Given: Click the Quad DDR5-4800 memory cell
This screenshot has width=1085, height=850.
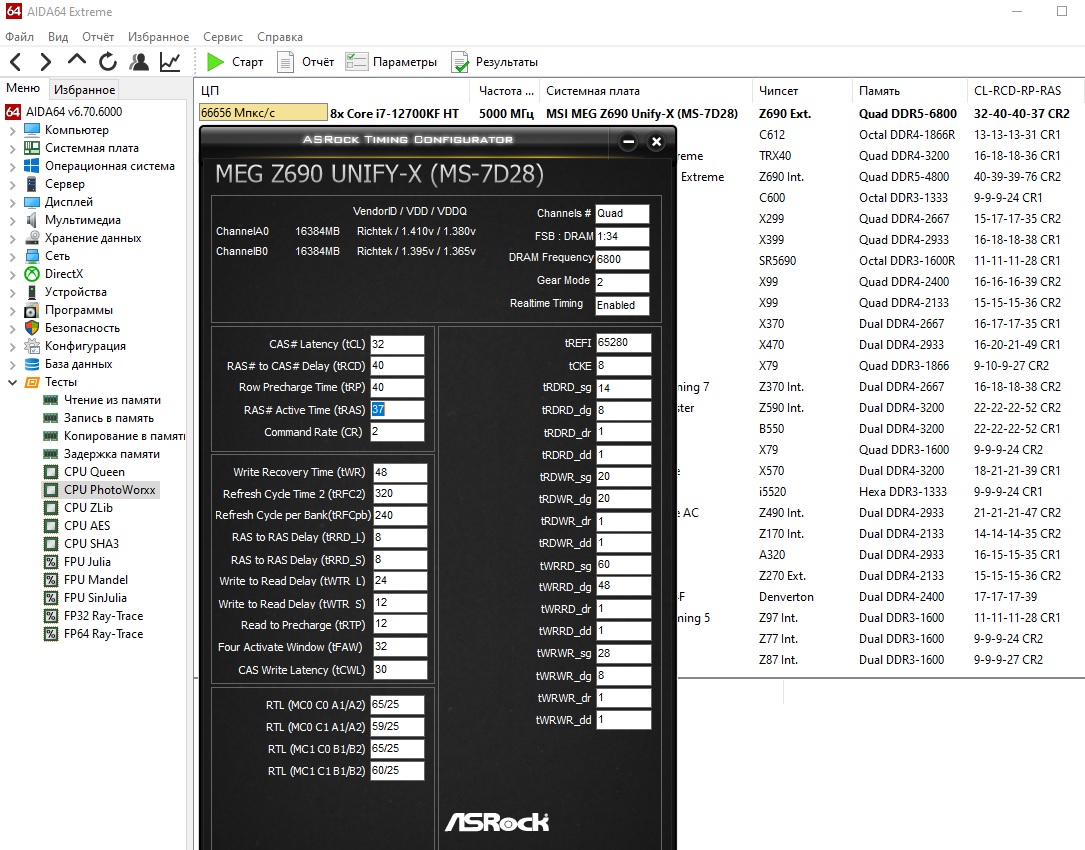Looking at the screenshot, I should [904, 177].
